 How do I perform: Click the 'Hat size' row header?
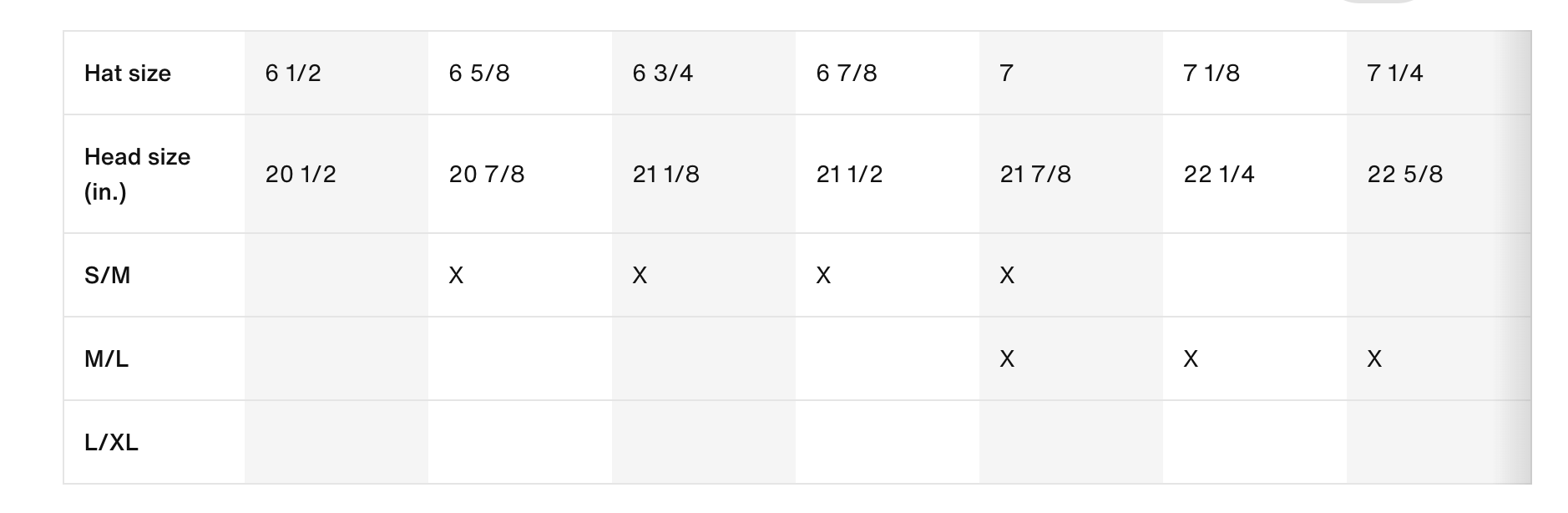(x=128, y=74)
